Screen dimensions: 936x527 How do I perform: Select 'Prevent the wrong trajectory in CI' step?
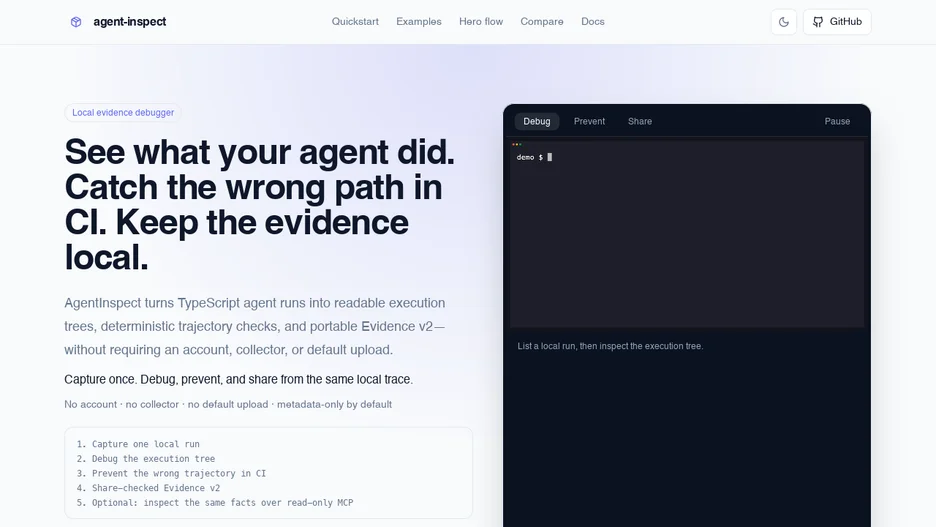[171, 473]
